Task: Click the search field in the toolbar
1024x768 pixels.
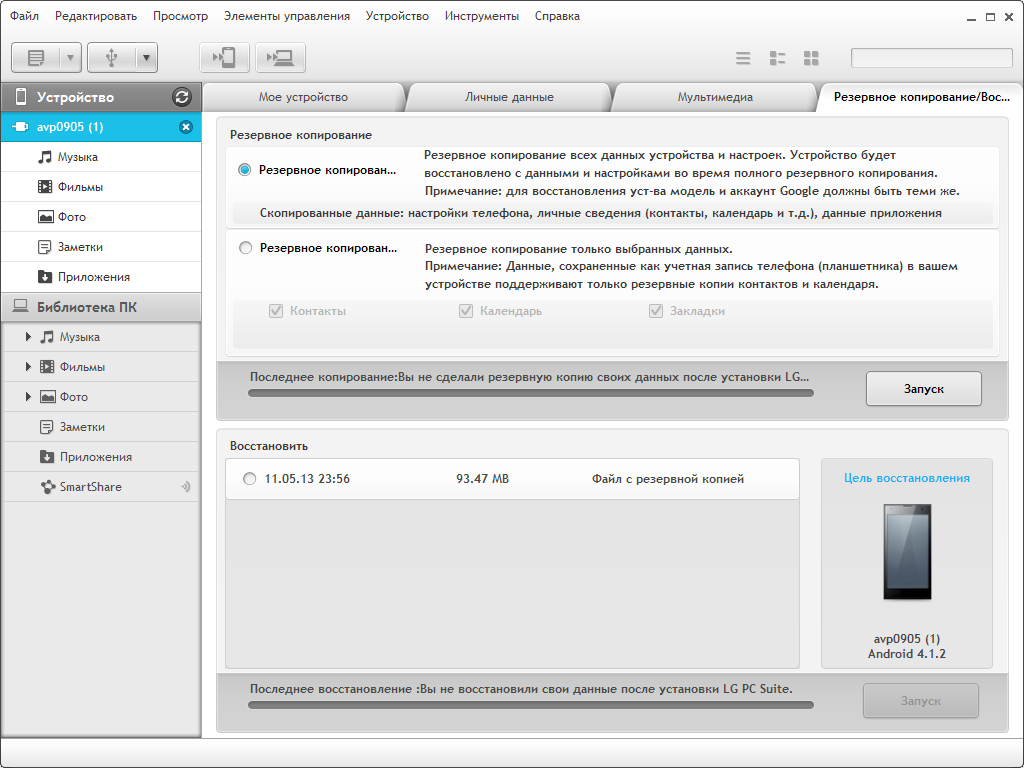Action: coord(931,58)
